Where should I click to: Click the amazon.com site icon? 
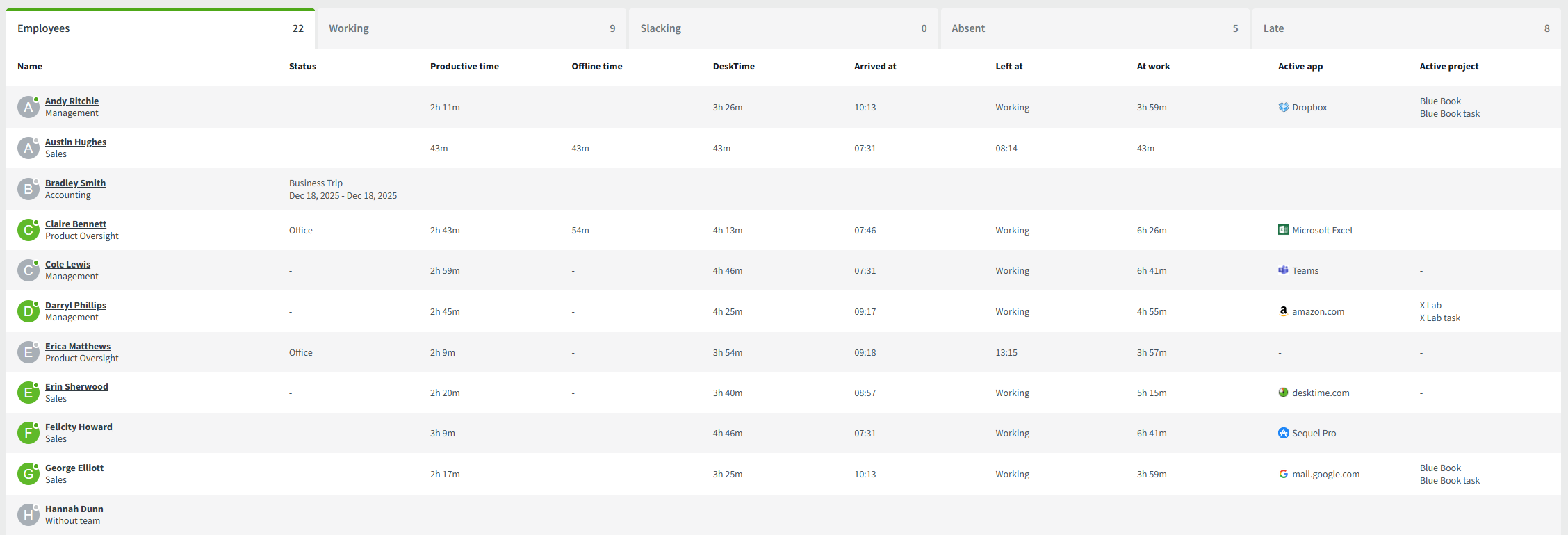[x=1283, y=311]
